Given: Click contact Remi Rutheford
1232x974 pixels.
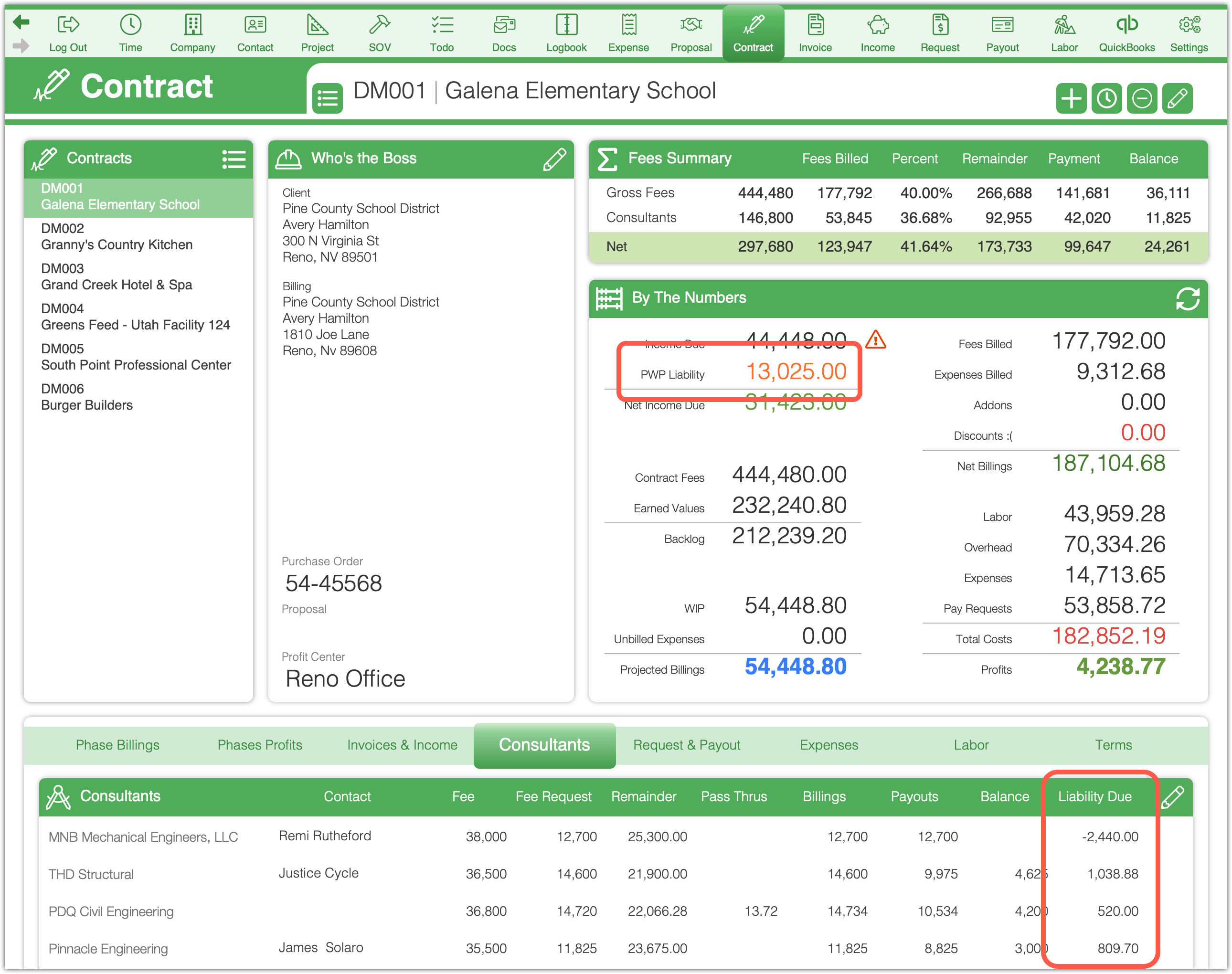Looking at the screenshot, I should [325, 836].
